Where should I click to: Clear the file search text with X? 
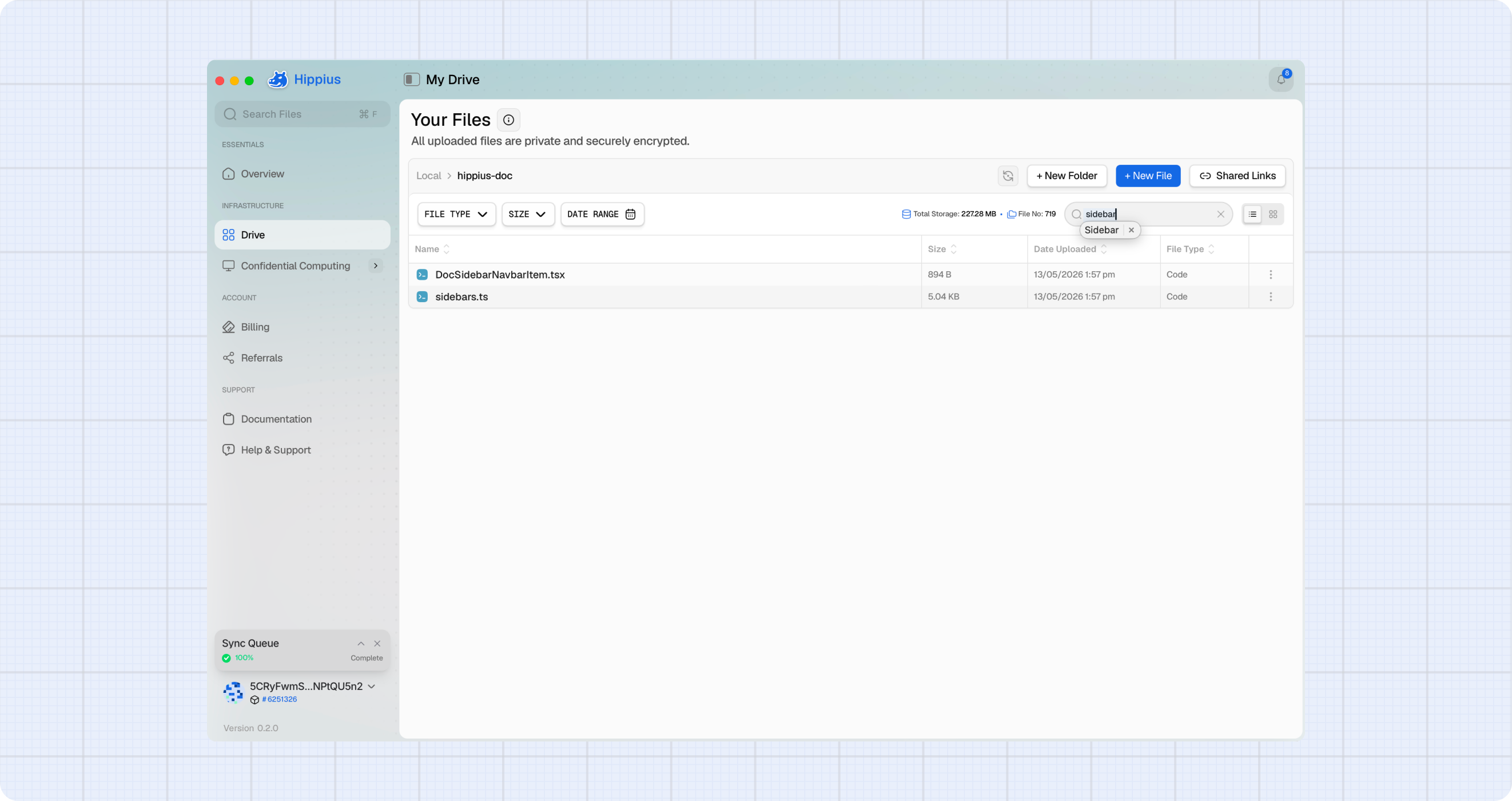click(1220, 215)
